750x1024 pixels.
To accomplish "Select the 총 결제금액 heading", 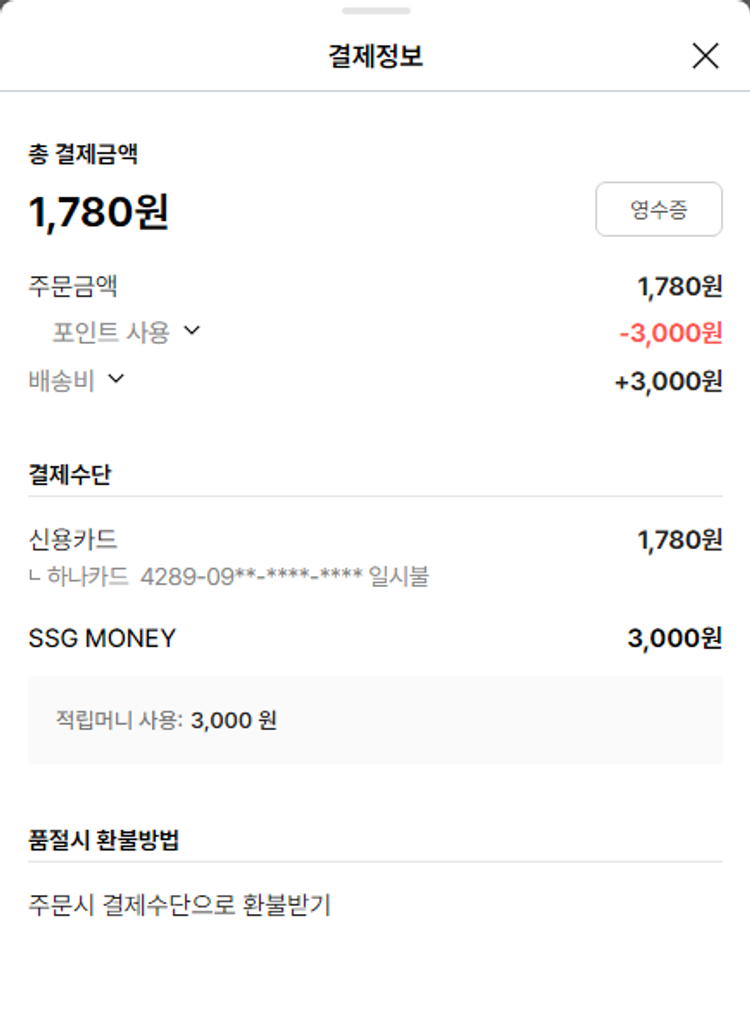I will [83, 154].
